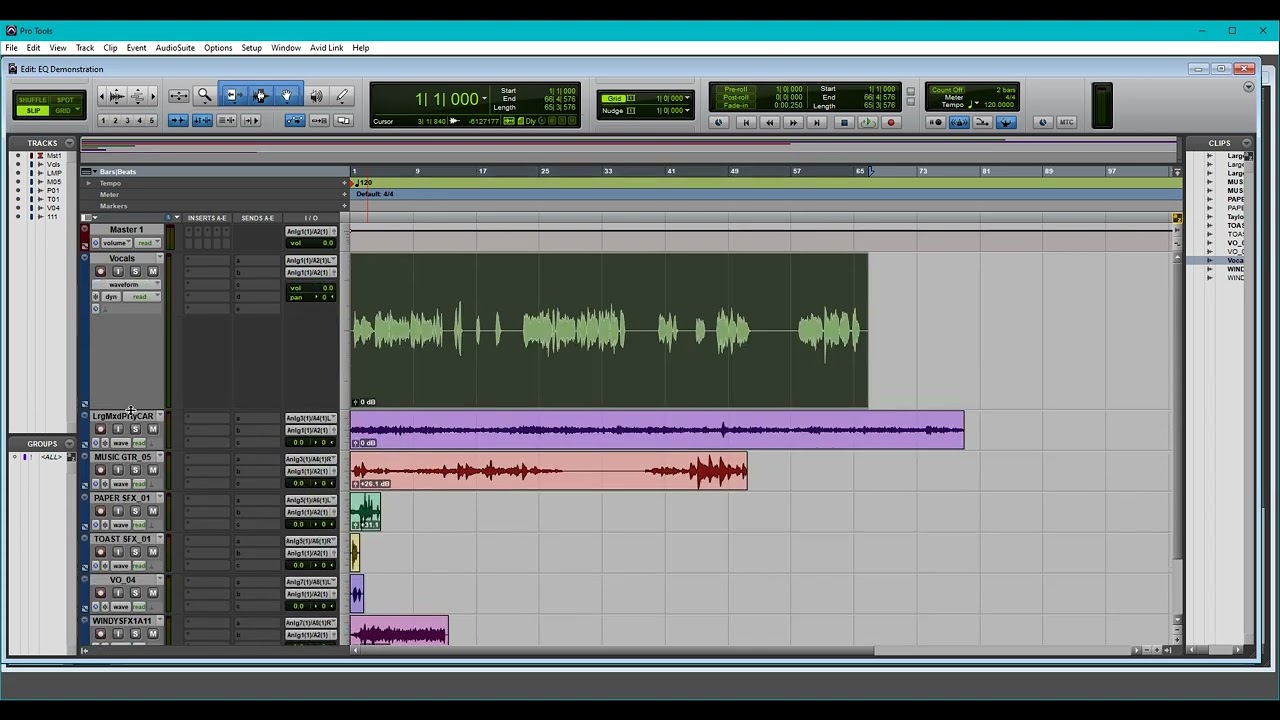The height and width of the screenshot is (720, 1280).
Task: Open the Vocals track name menu arrow
Action: point(159,259)
